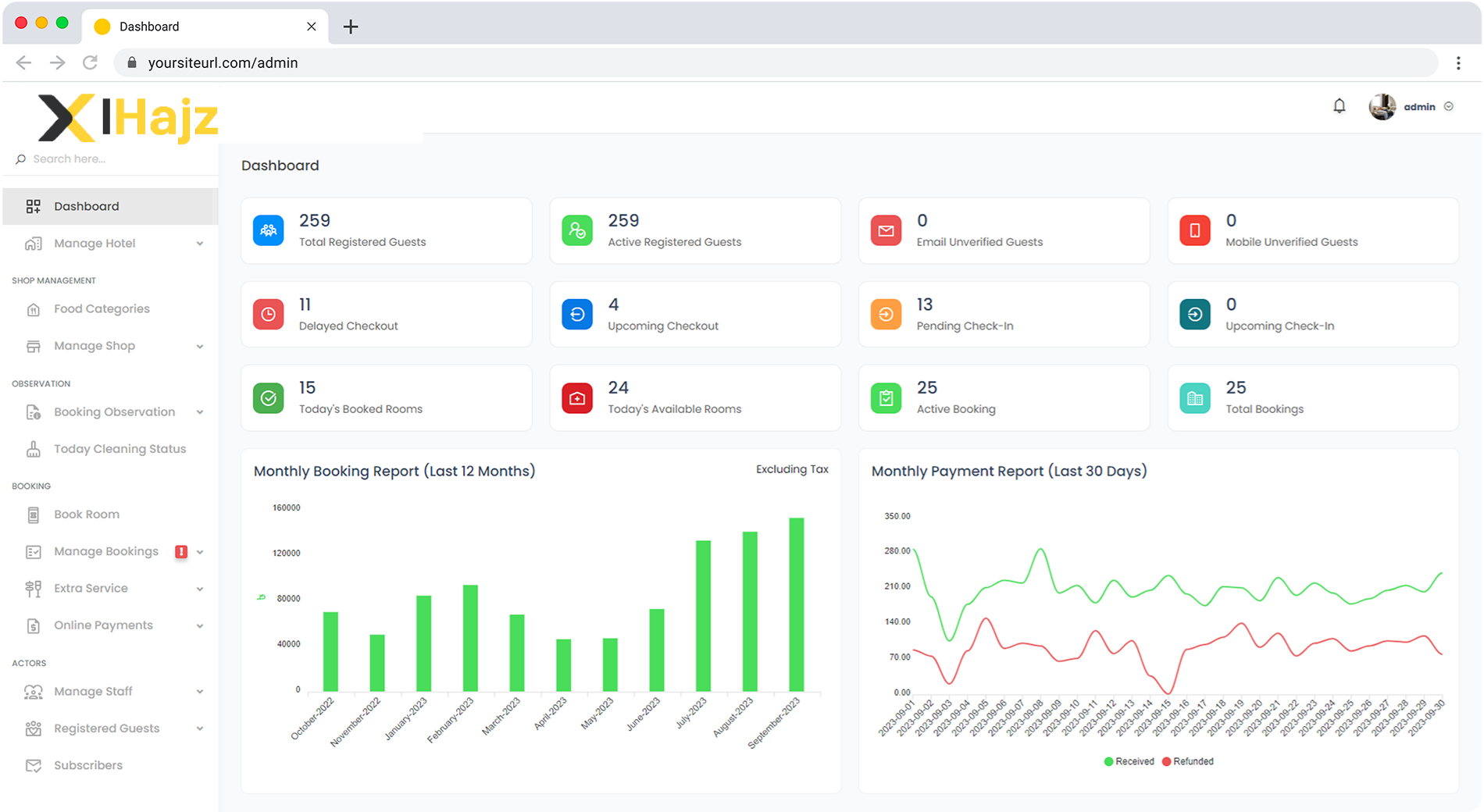Open the Book Room page
The width and height of the screenshot is (1484, 812).
tap(87, 515)
